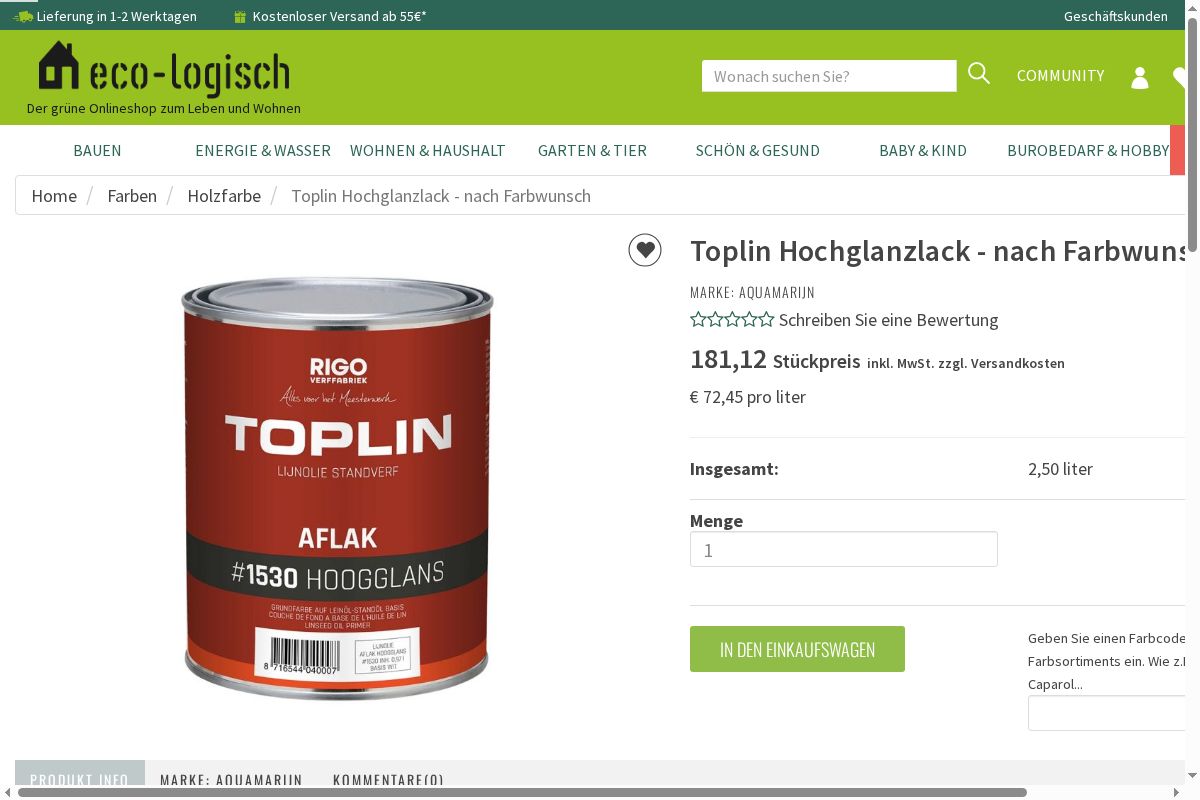Click the search magnifier icon
1200x800 pixels.
point(979,74)
